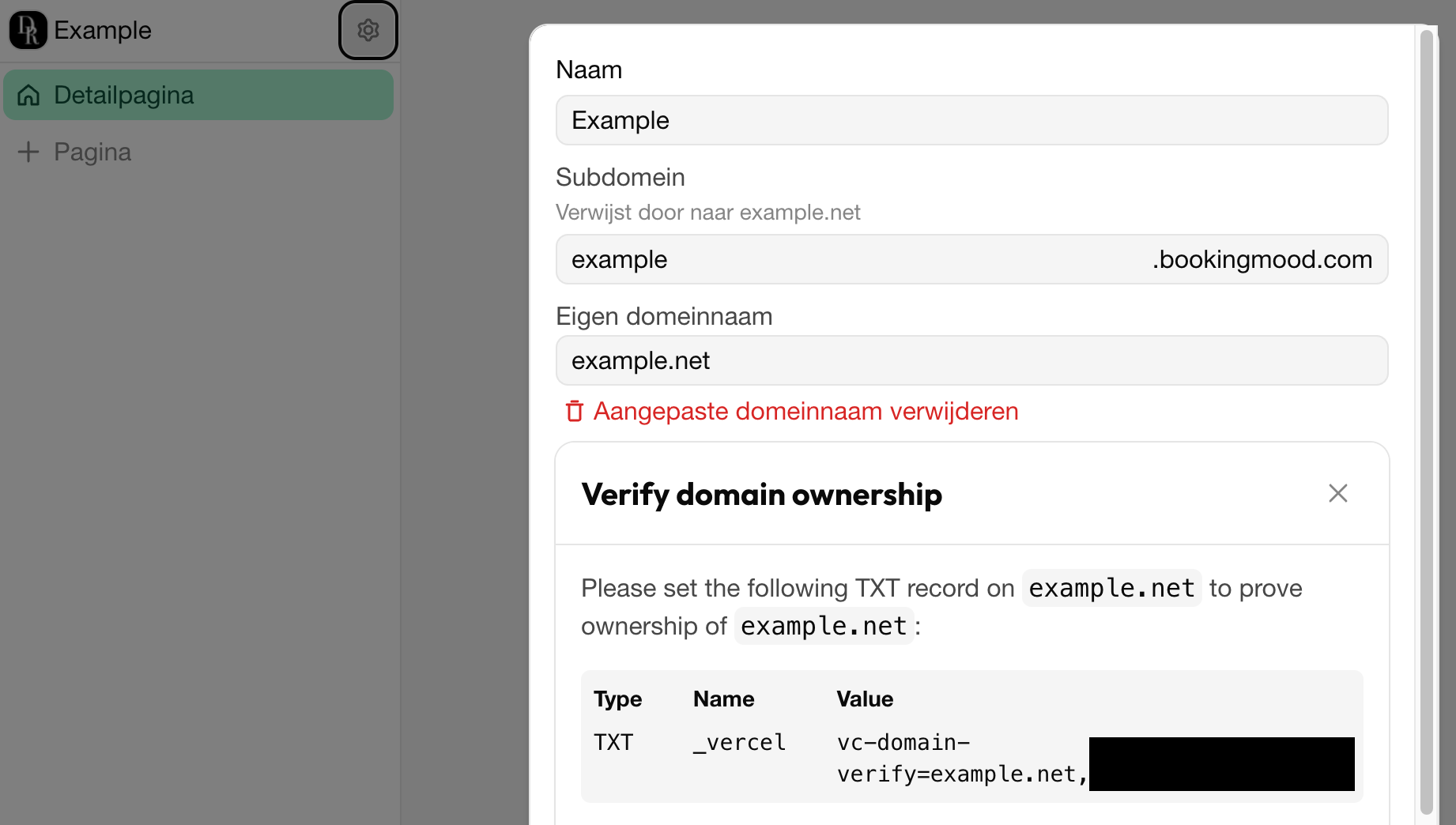Focus the Eigen domeinnaam input field
The height and width of the screenshot is (825, 1456).
pos(971,360)
